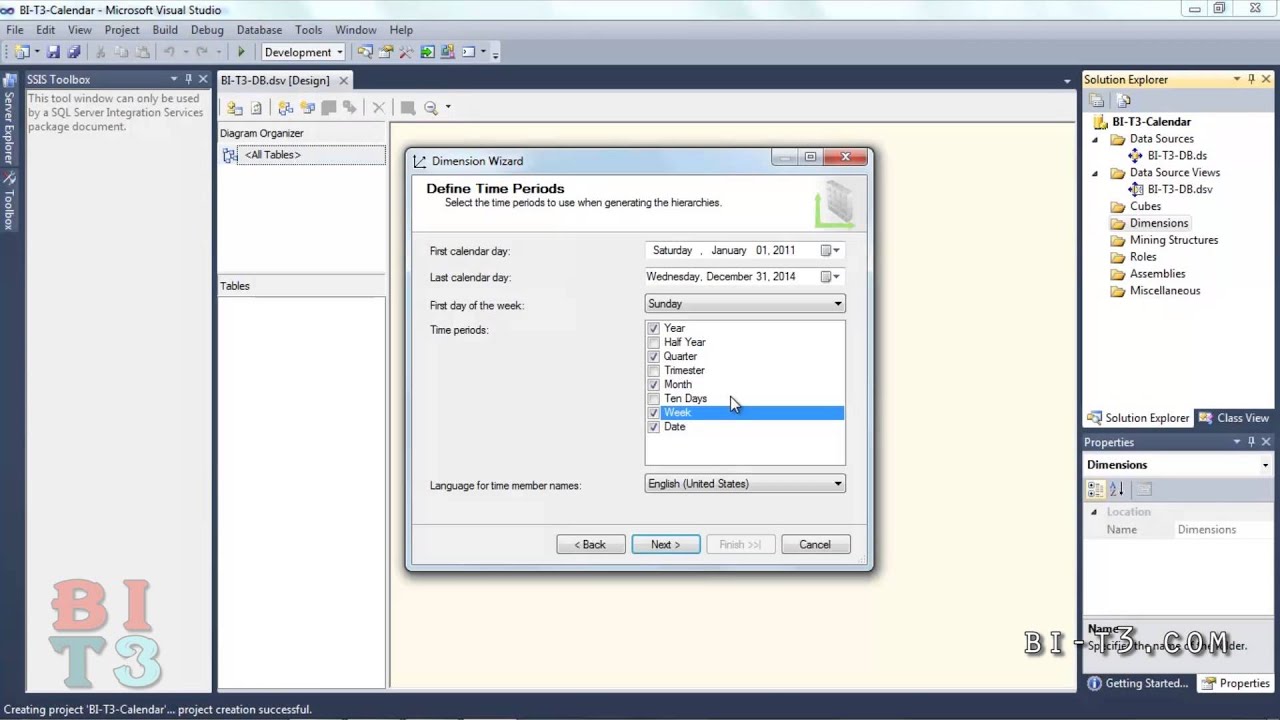Viewport: 1280px width, 720px height.
Task: Select the Mining Structures folder
Action: 1173,240
